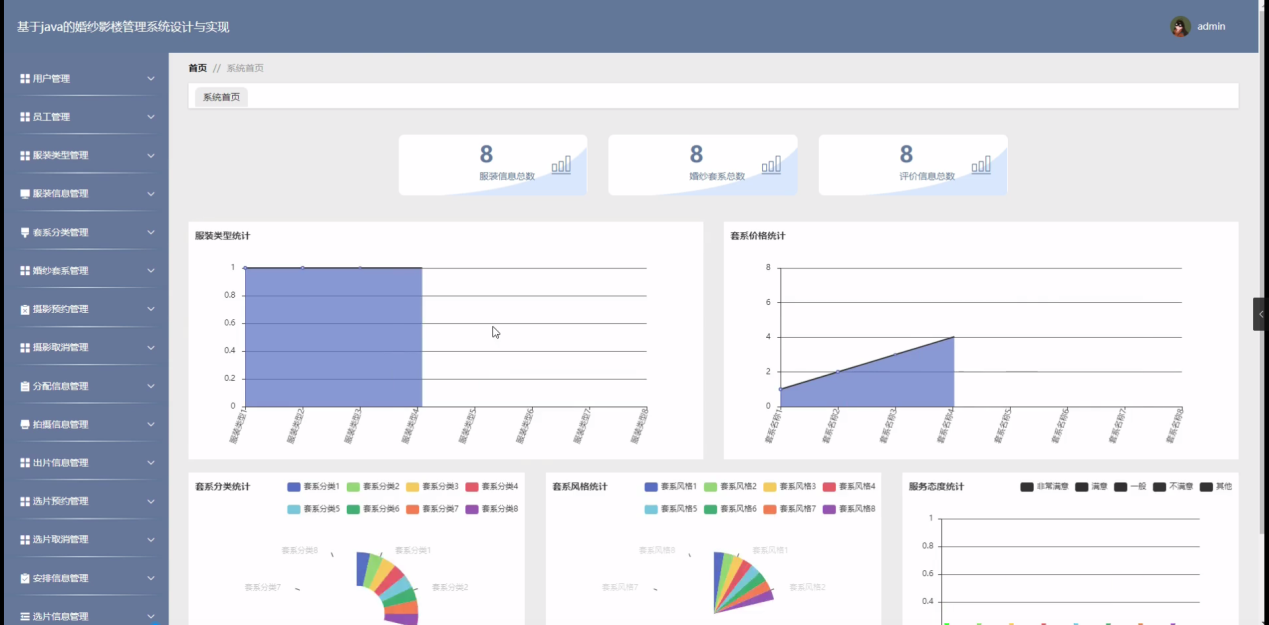Click the 系统首页 breadcrumb text

pos(245,68)
